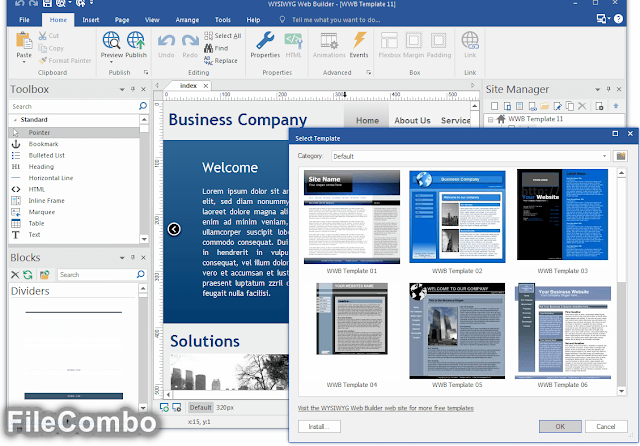The image size is (640, 446).
Task: Click the delete X icon in Blocks panel
Action: [15, 275]
